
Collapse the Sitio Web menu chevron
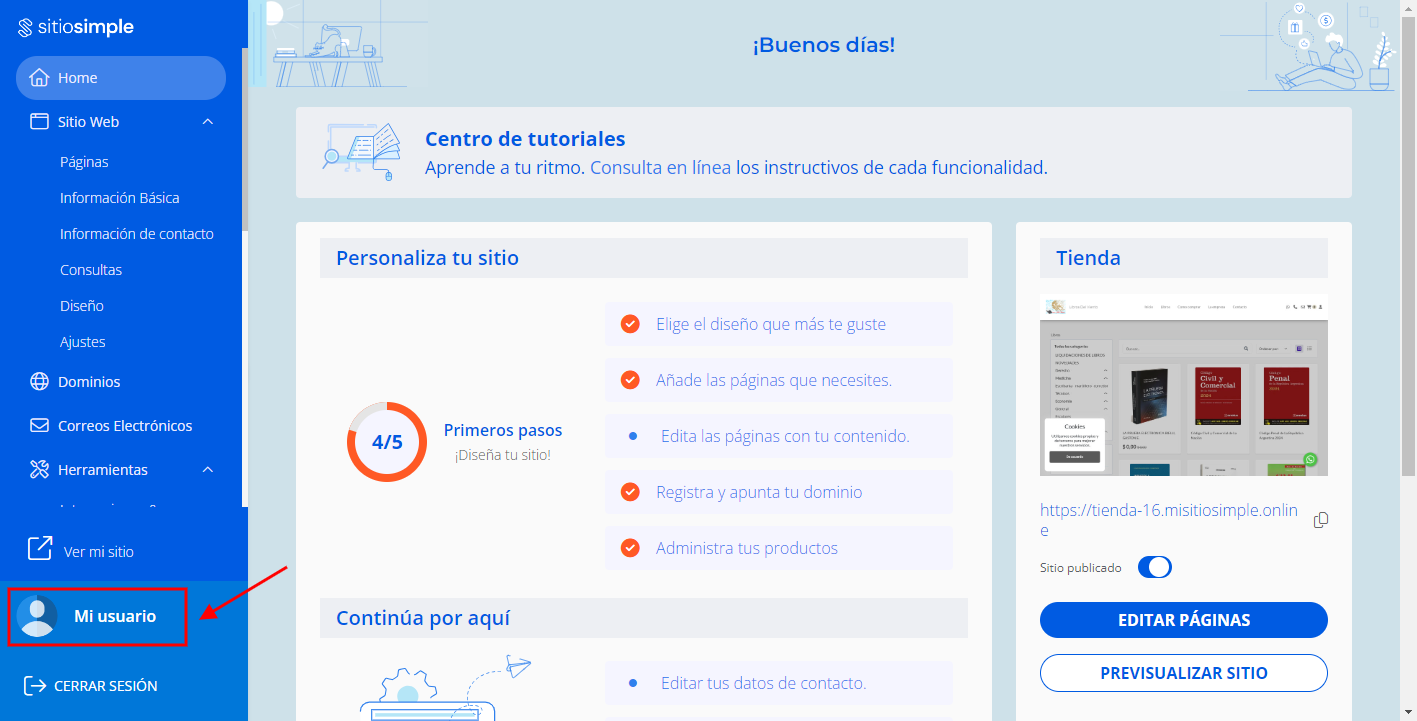tap(208, 122)
